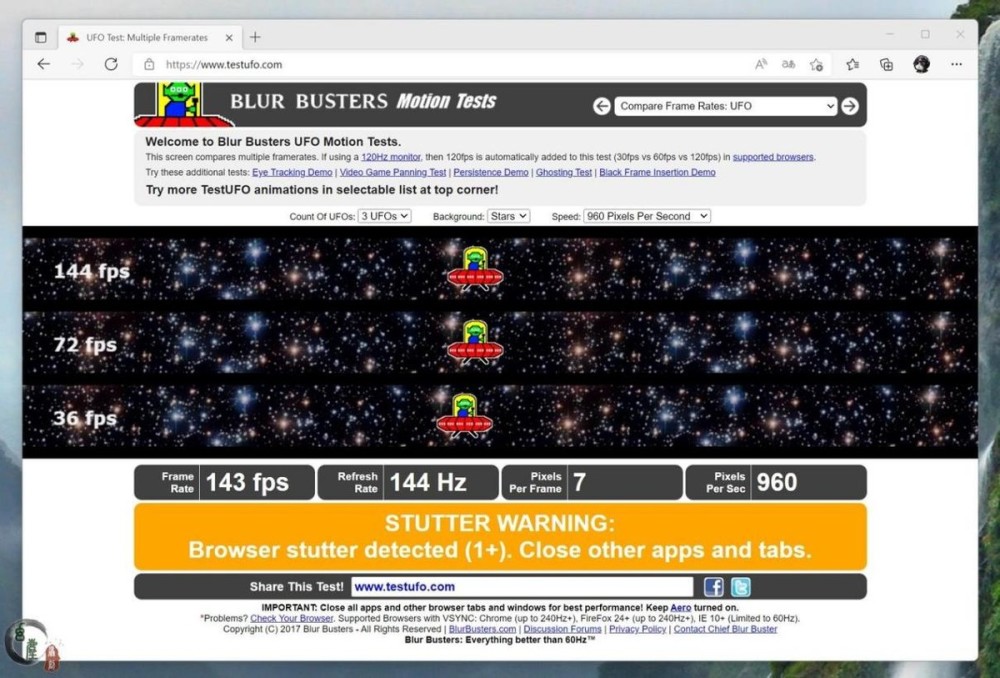Open the Persistence Demo link
The image size is (1000, 678).
491,172
